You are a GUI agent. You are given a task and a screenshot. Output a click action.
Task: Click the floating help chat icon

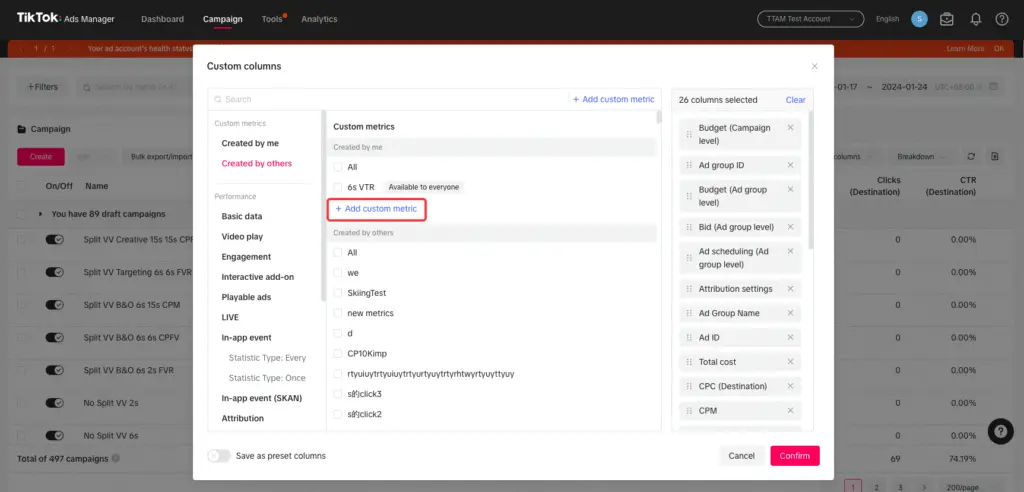[1000, 431]
